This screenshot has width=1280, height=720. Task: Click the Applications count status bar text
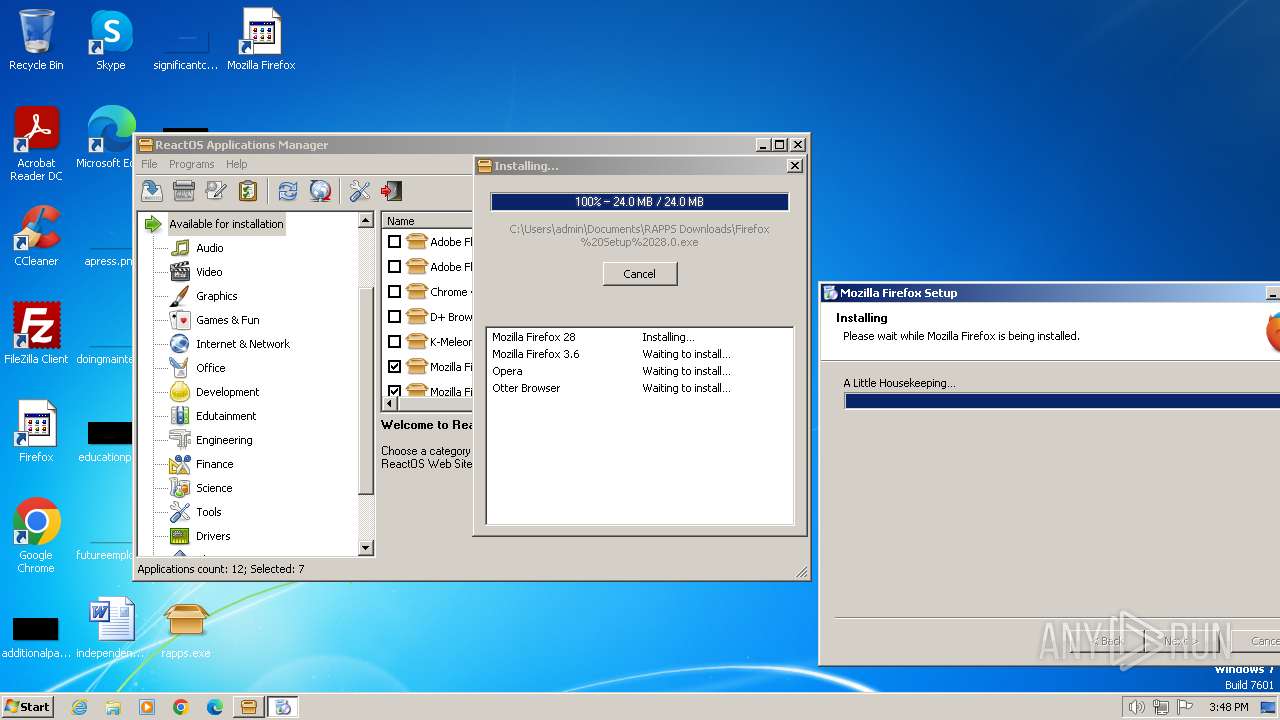[221, 569]
